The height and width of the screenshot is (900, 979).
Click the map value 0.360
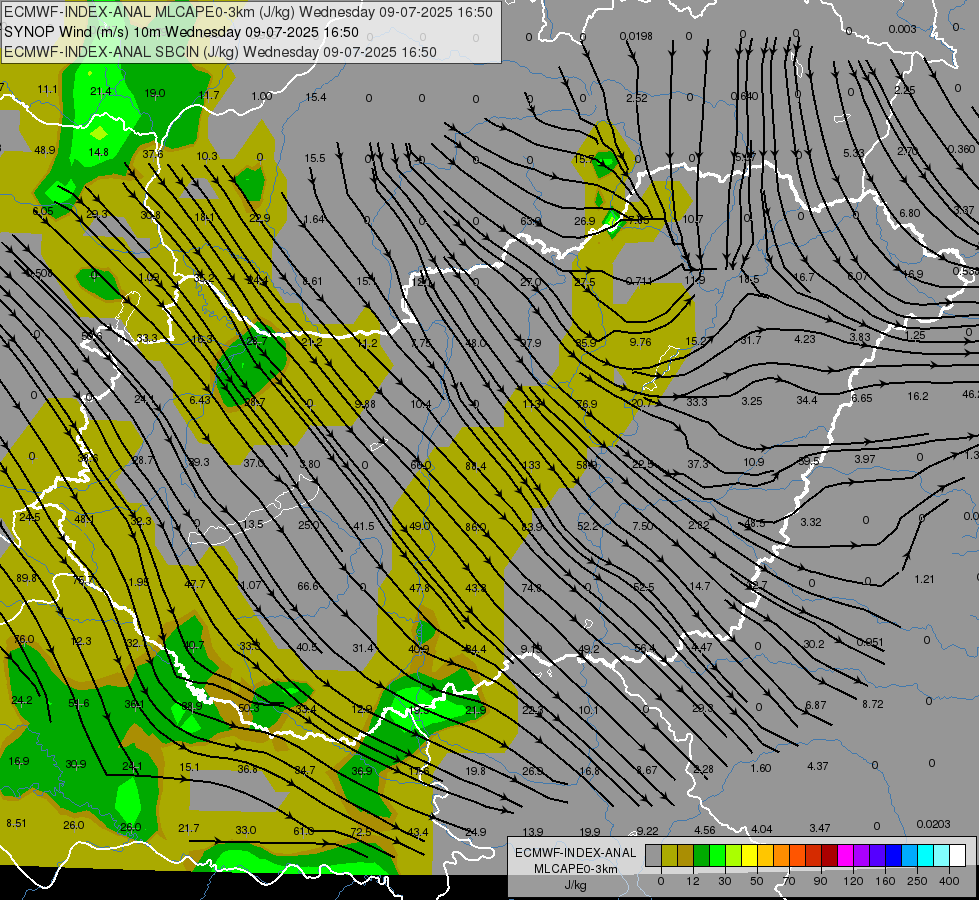coord(961,149)
